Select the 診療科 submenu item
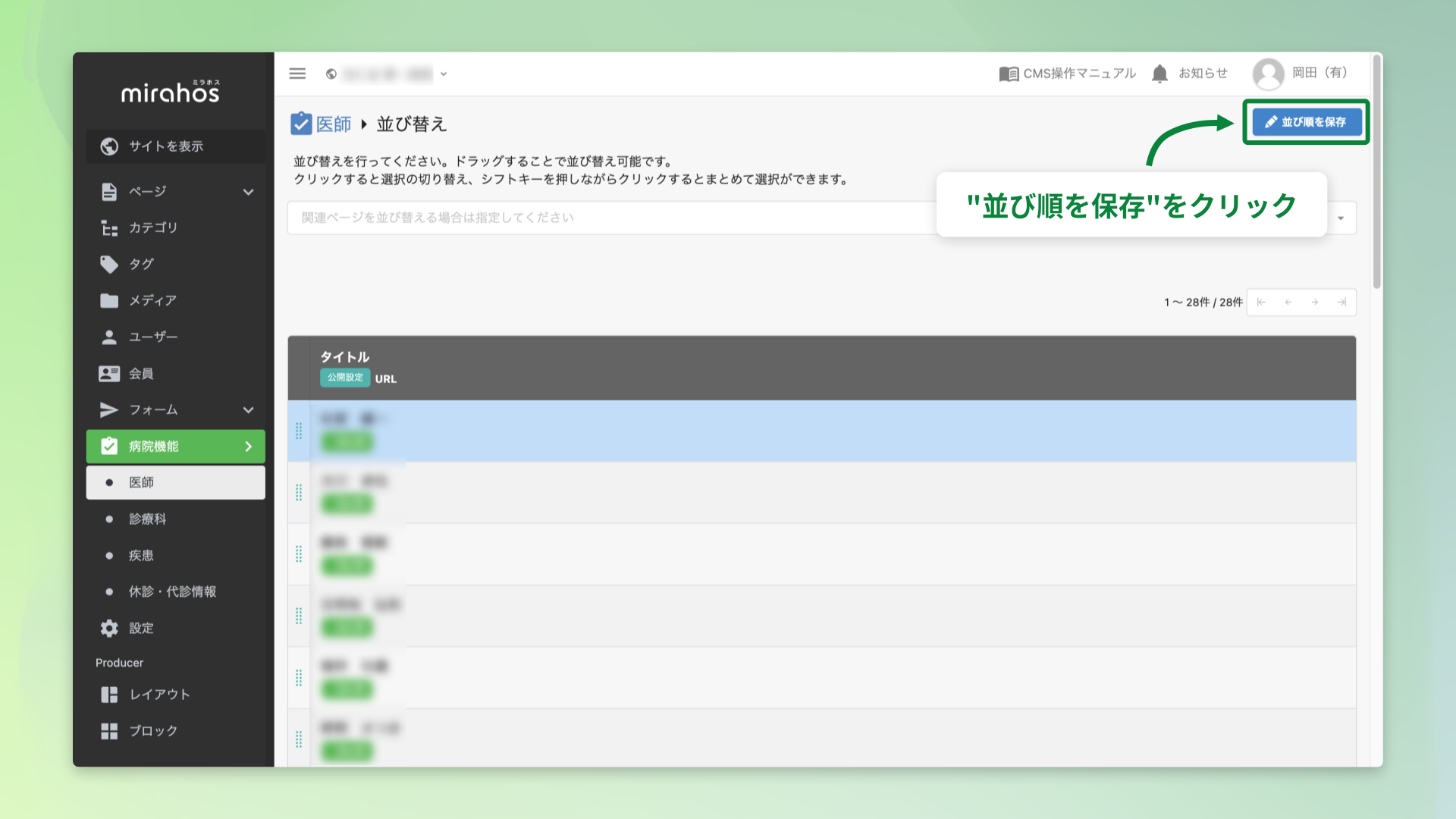This screenshot has width=1456, height=819. (176, 519)
